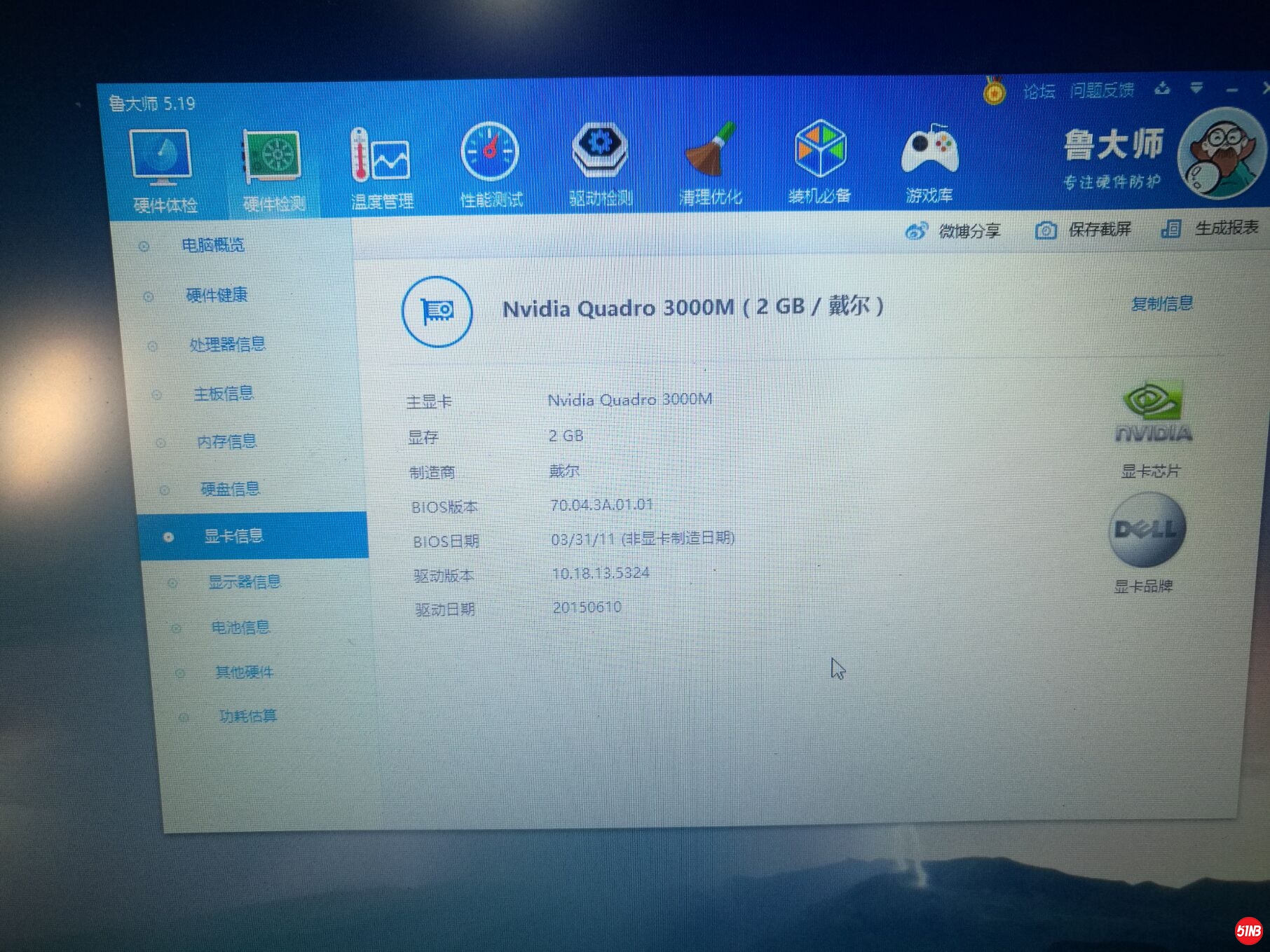Click the gold medal icon in title bar
This screenshot has height=952, width=1270.
click(x=994, y=92)
